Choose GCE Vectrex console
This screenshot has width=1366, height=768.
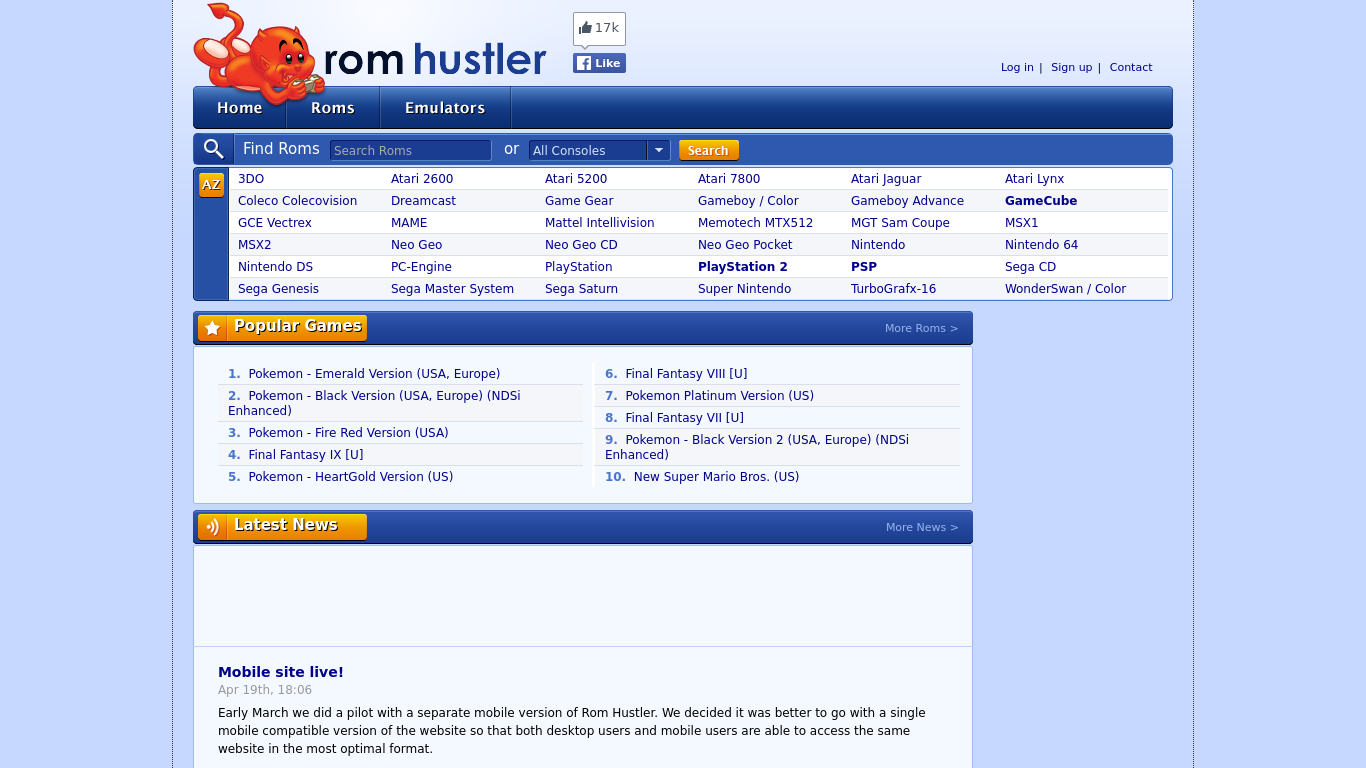(275, 223)
